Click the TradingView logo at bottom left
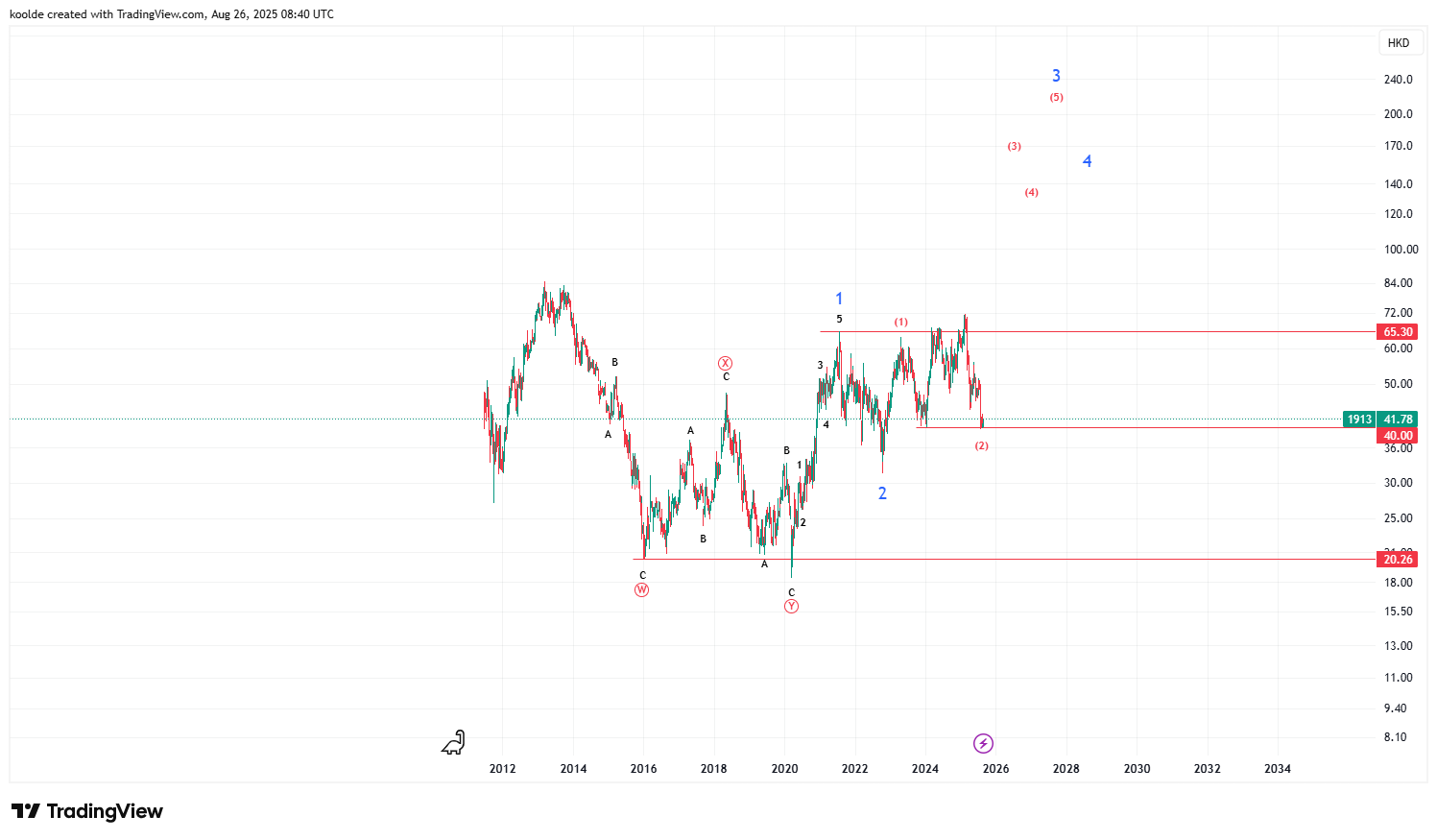 coord(87,811)
